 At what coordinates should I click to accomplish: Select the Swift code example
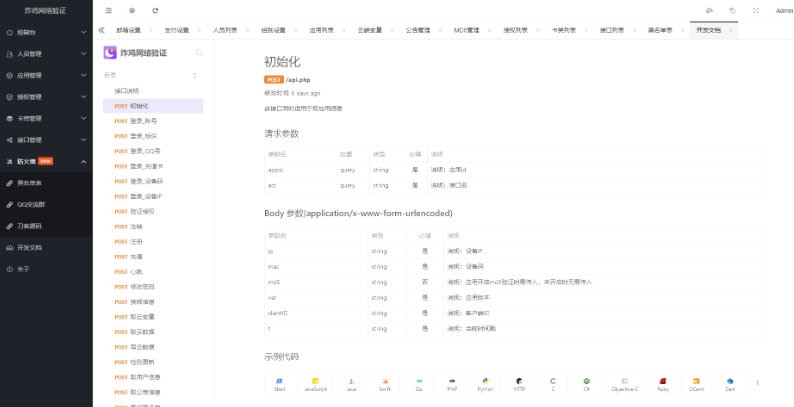(x=385, y=384)
